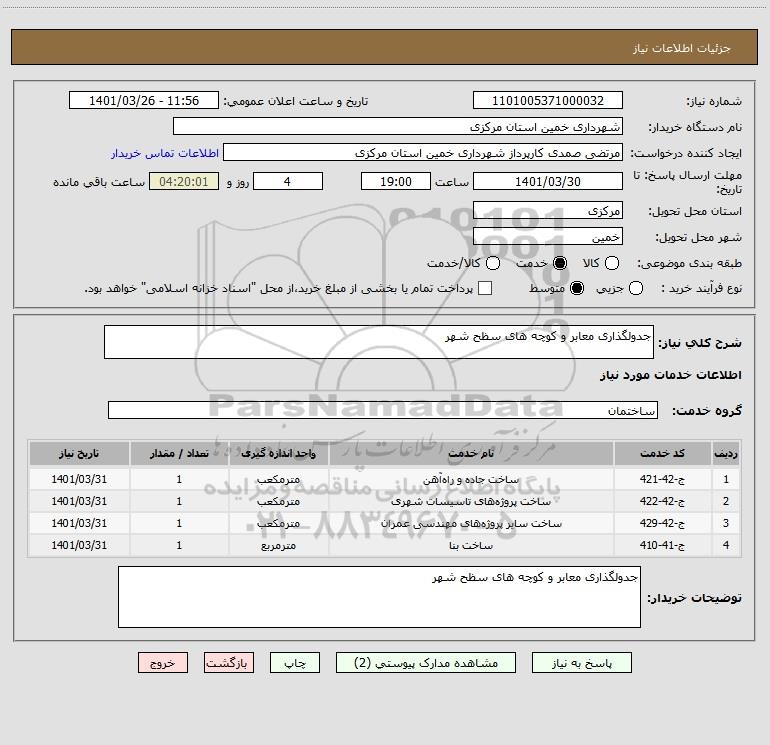
Task: Click the requester field مرتضی صمدی
Action: coord(423,152)
